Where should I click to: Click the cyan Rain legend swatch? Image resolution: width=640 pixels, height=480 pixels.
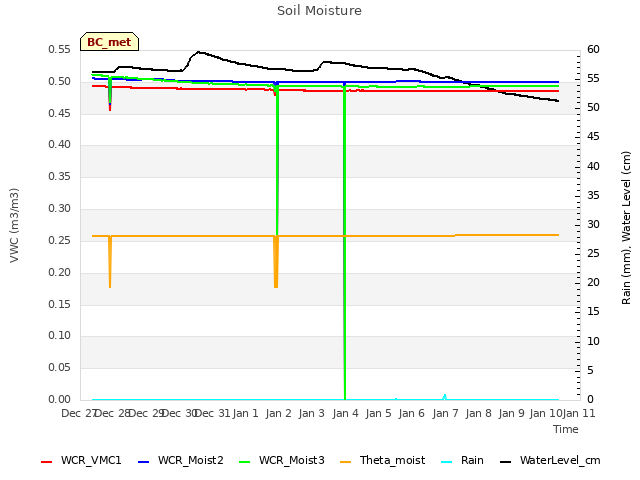click(447, 462)
